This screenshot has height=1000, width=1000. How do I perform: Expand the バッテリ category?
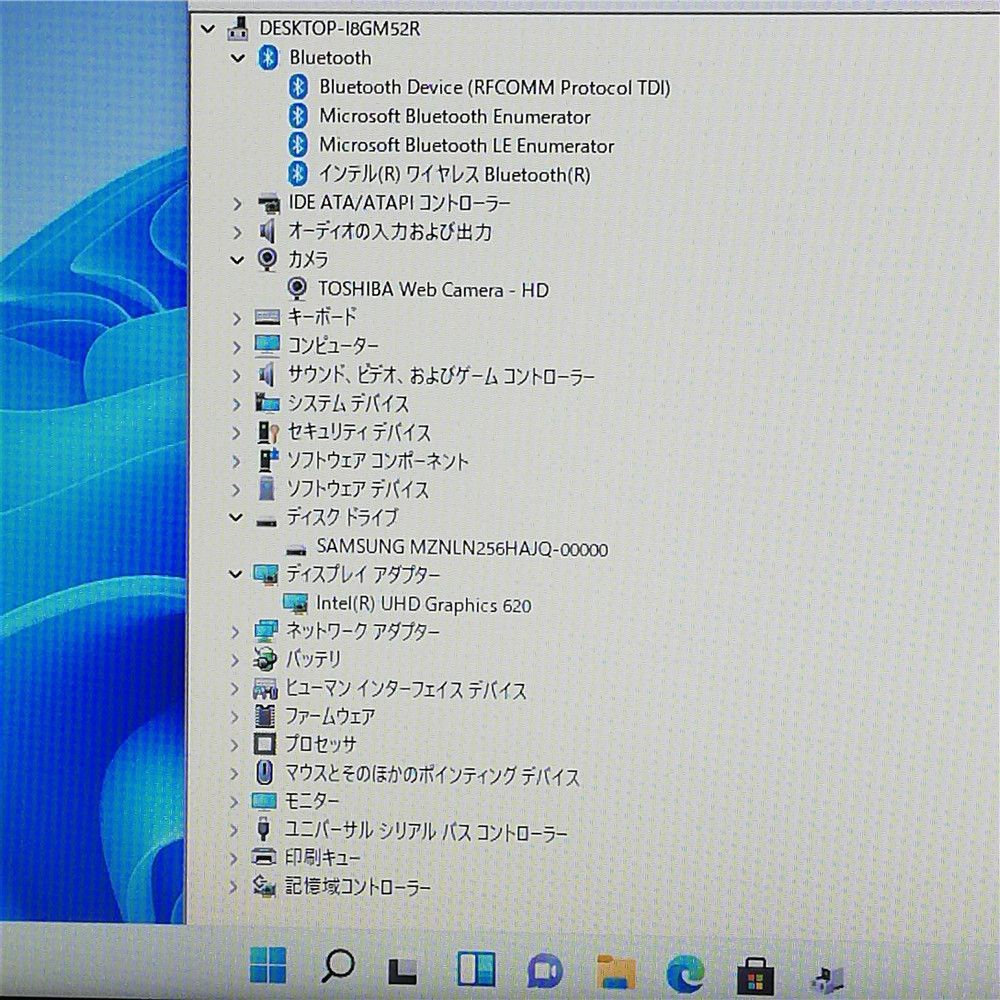coord(235,660)
